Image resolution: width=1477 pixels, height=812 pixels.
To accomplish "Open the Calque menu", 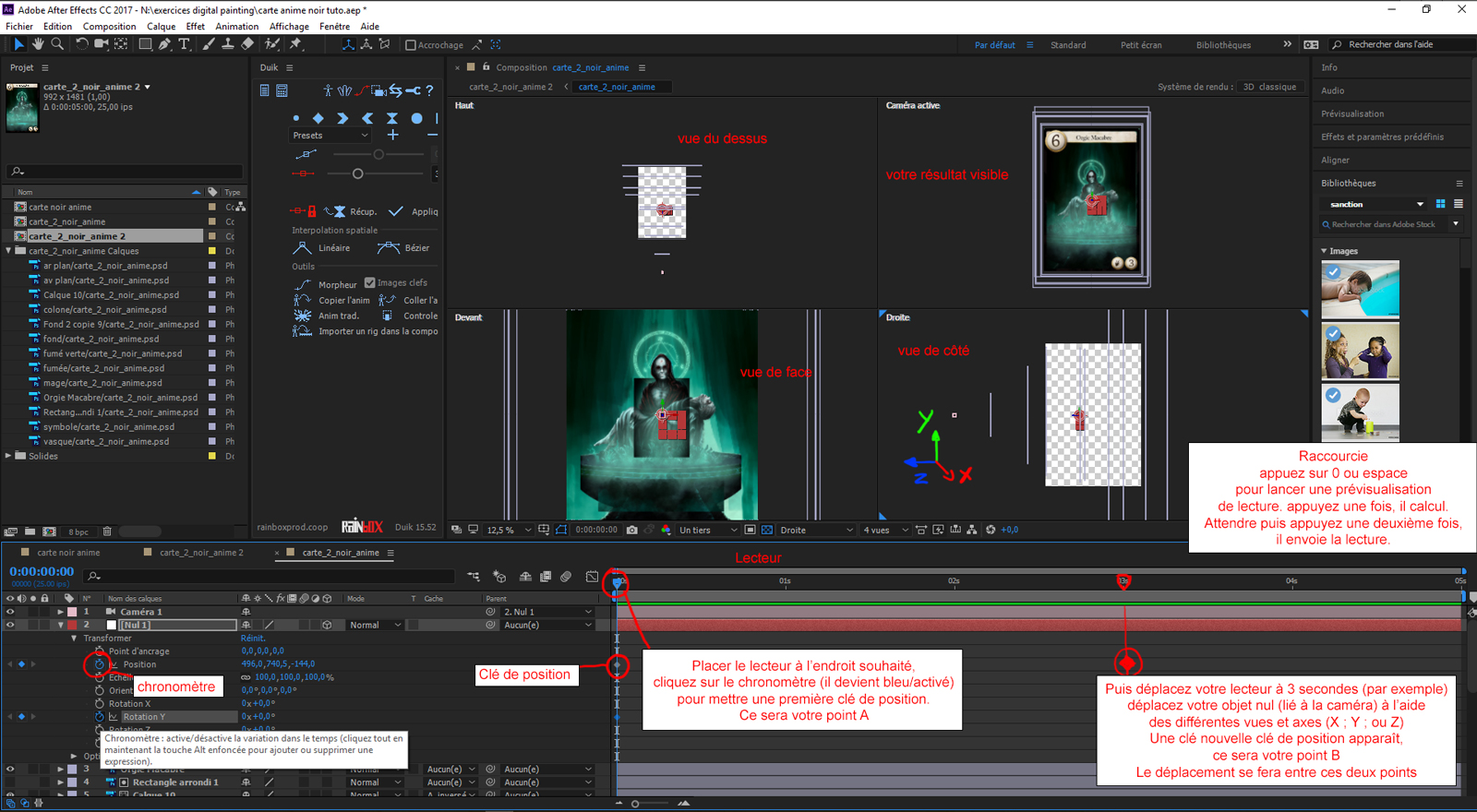I will pyautogui.click(x=161, y=27).
